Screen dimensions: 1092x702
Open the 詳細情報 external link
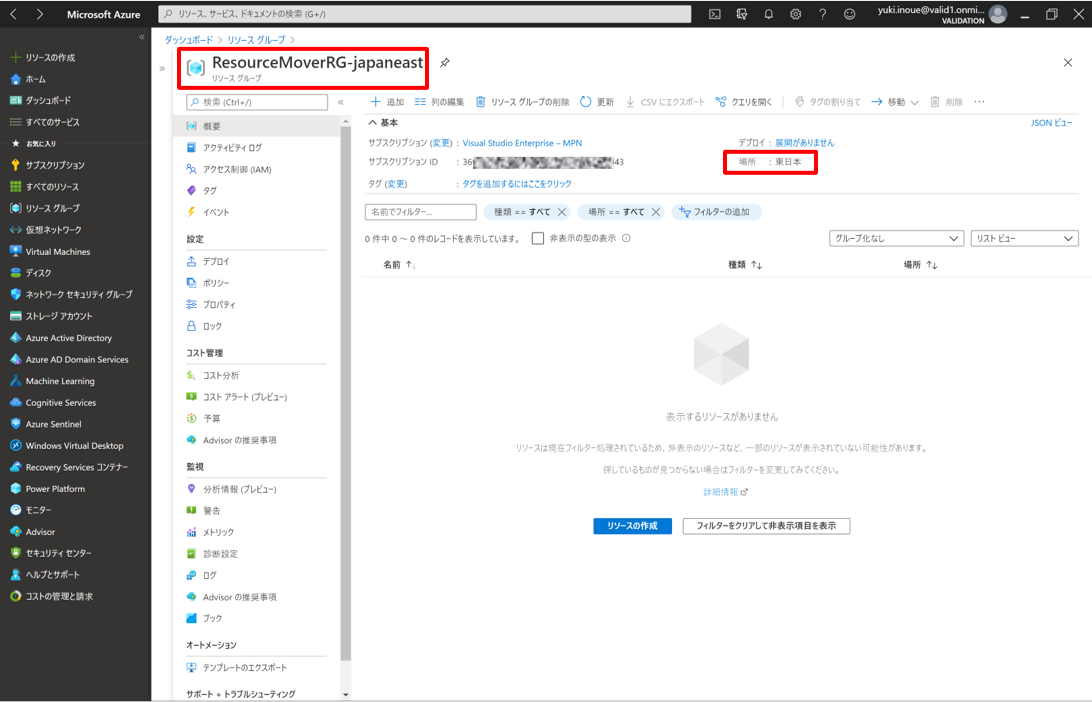pos(725,492)
